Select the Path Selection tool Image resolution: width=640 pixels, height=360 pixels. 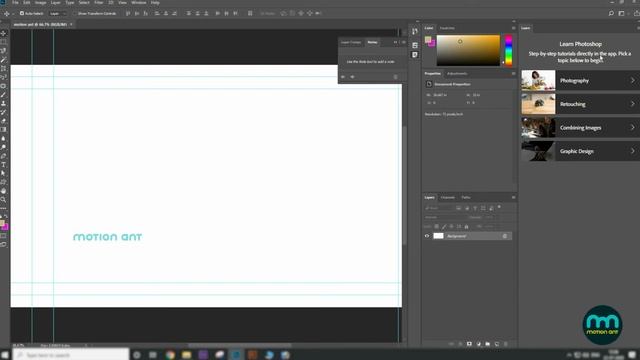point(4,173)
